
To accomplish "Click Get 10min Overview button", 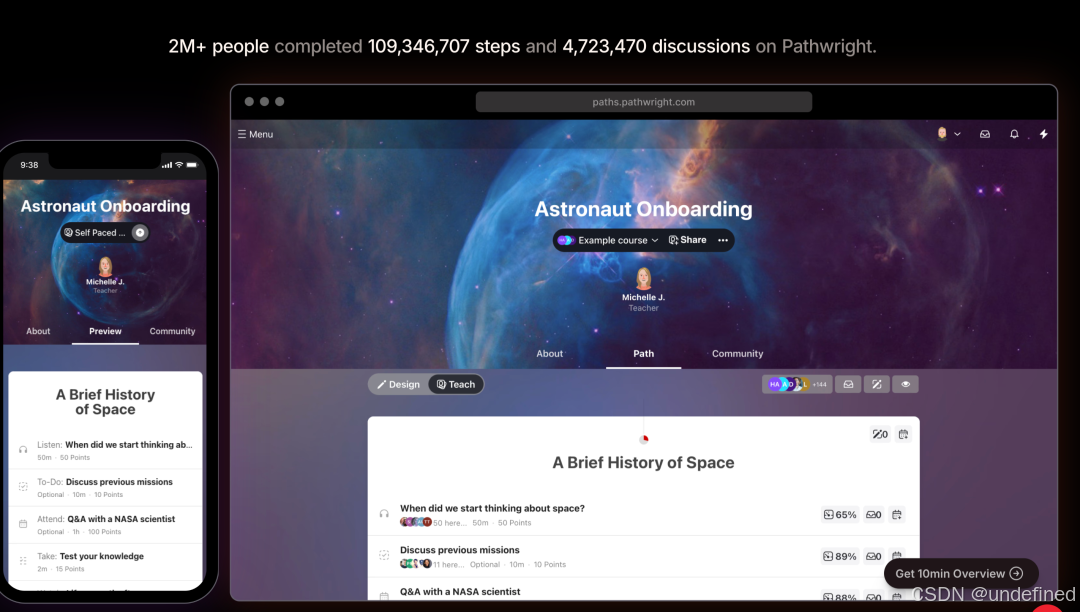I will (960, 573).
